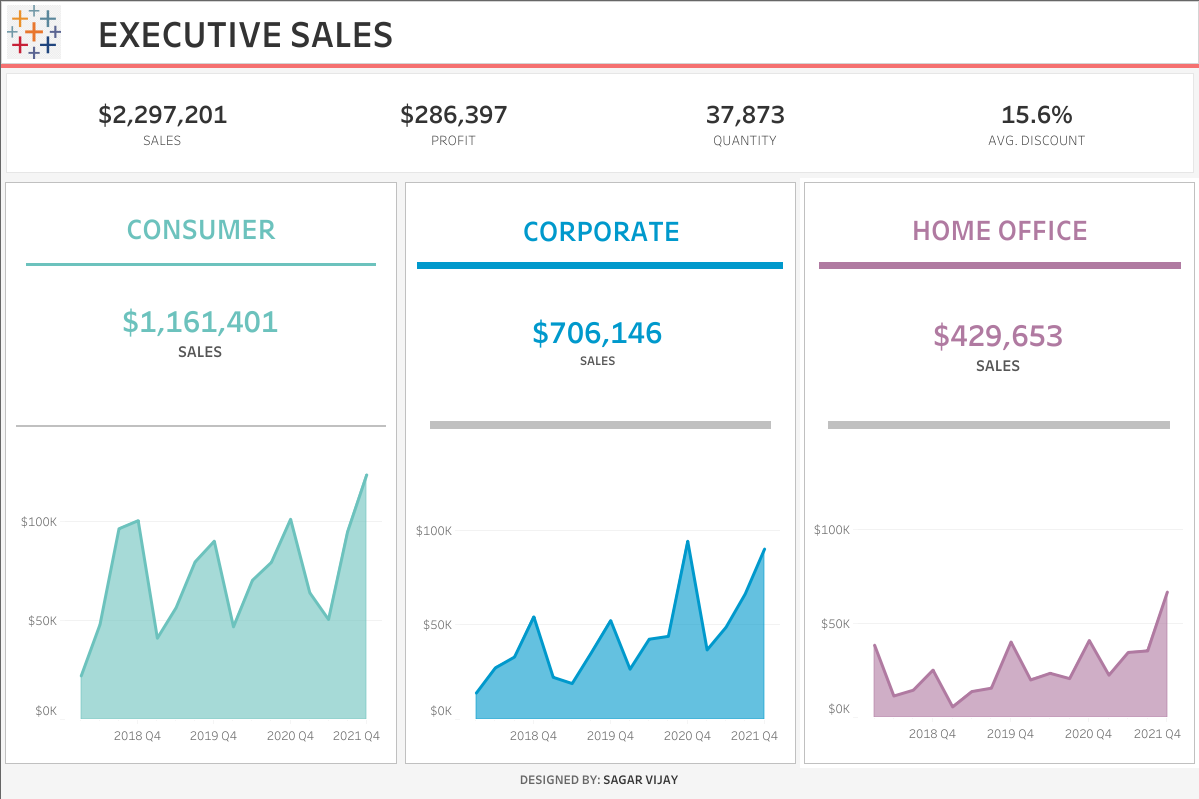Click the SAGAR VIJAY designer credit
Screen dimensions: 1199x799
[x=640, y=780]
